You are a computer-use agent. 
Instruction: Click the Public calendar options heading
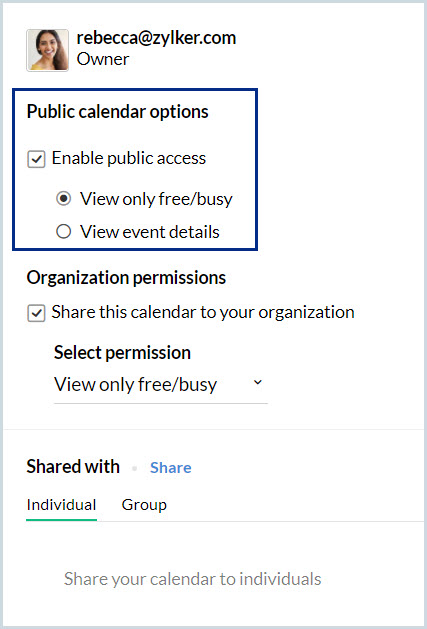[118, 112]
